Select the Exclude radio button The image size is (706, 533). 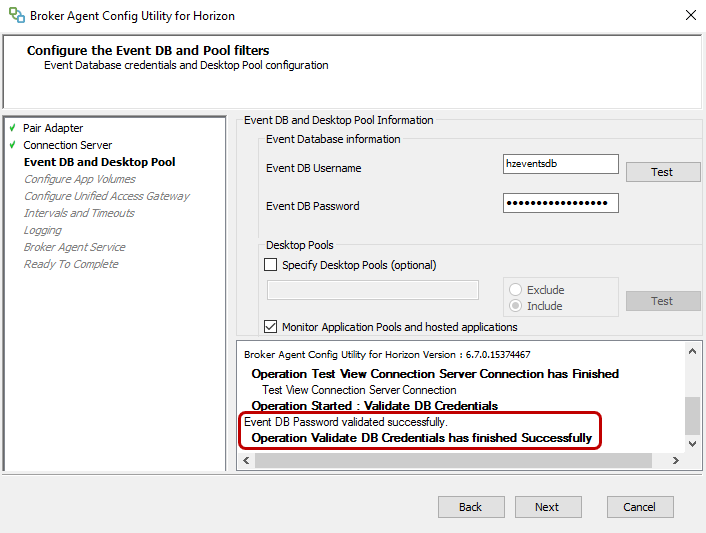point(516,290)
